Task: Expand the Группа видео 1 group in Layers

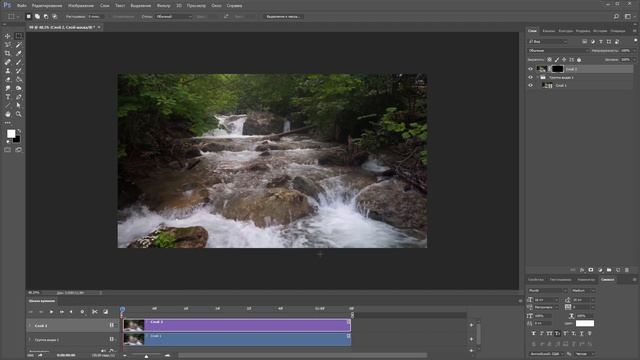Action: (x=537, y=77)
